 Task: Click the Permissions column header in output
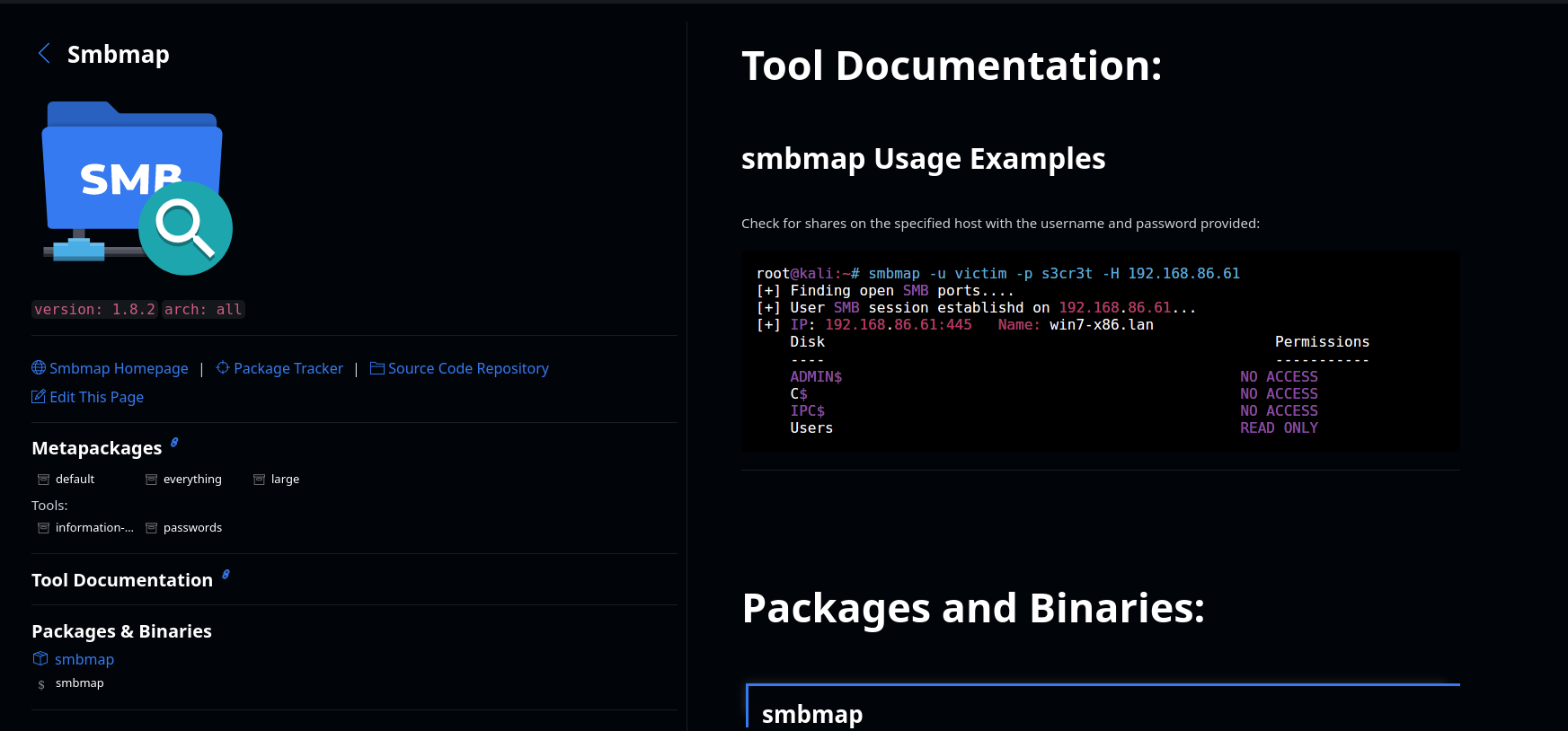[x=1322, y=341]
